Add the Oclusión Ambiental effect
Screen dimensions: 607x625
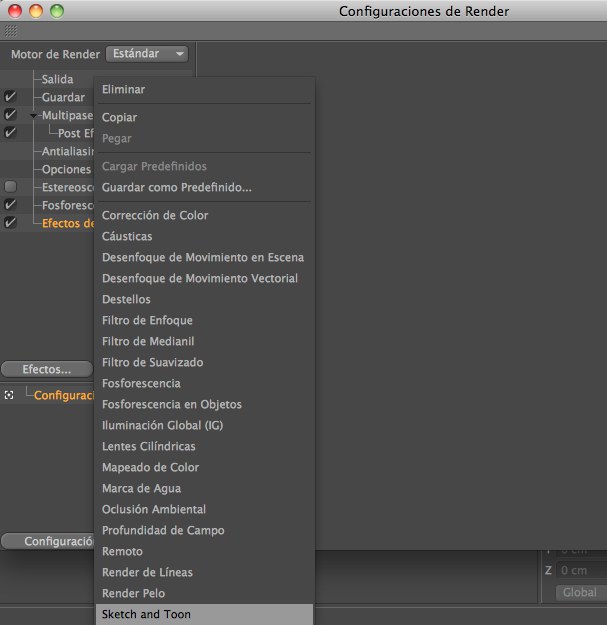click(153, 509)
